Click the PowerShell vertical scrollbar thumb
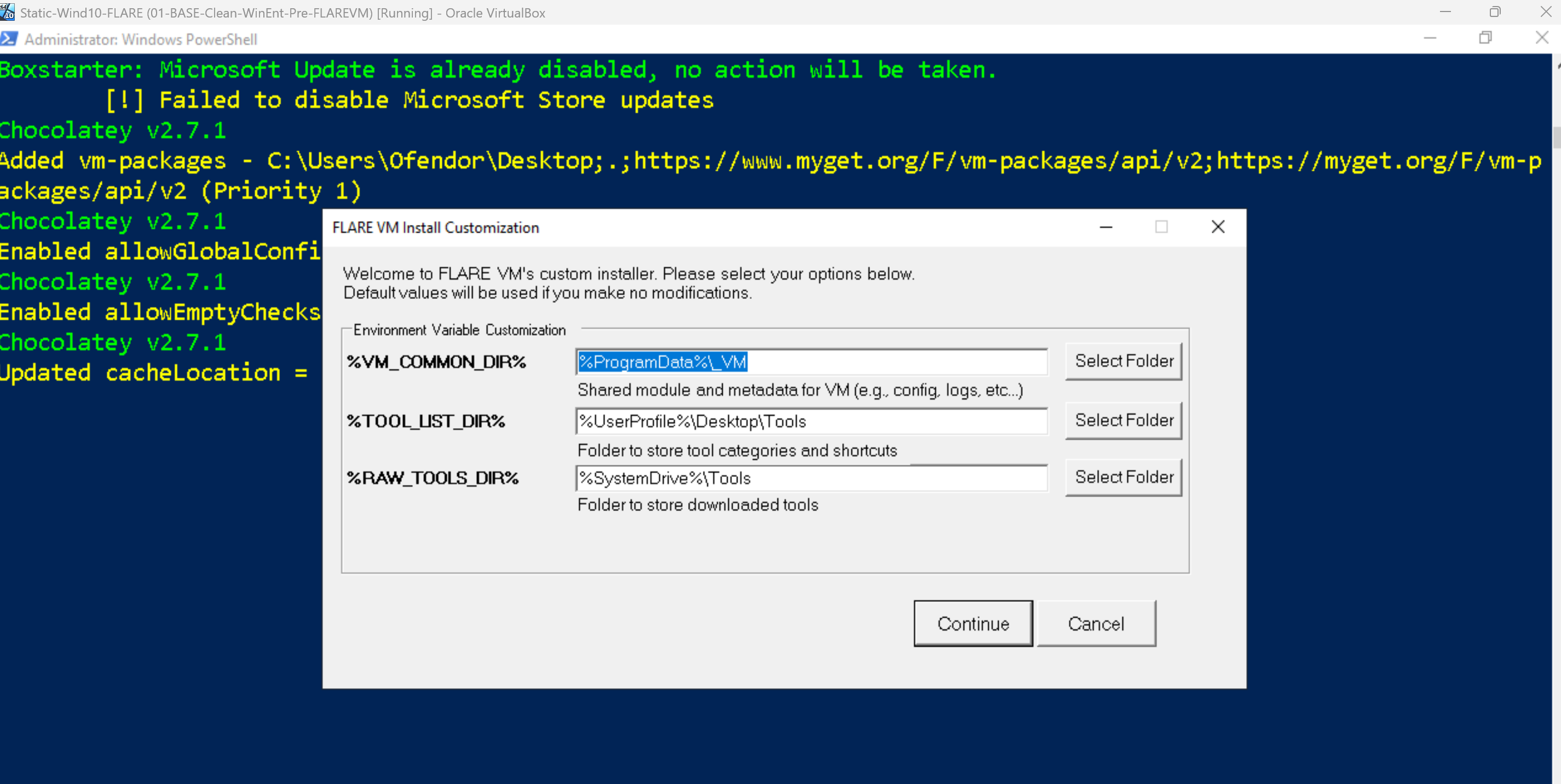1561x784 pixels. [x=1557, y=137]
